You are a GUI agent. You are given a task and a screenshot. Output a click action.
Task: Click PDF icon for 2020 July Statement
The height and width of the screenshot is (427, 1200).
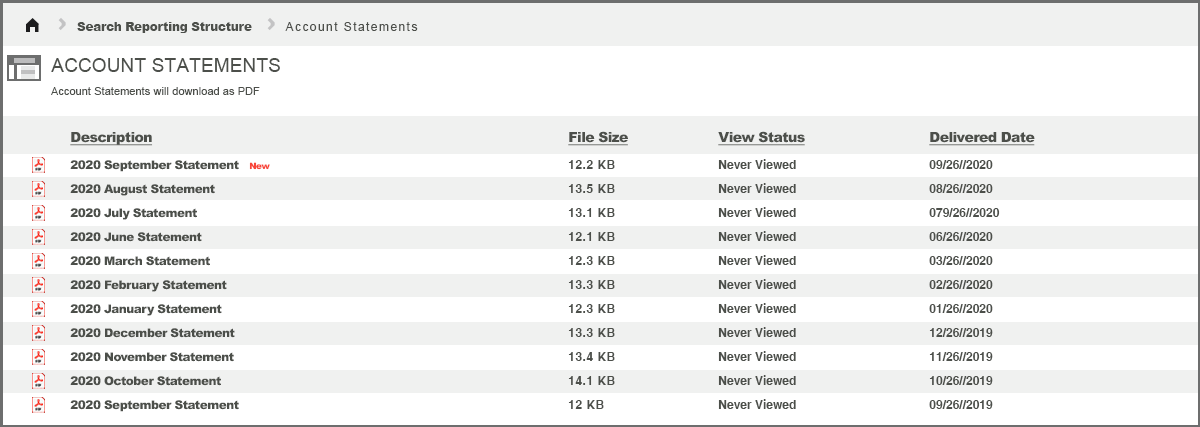tap(39, 213)
